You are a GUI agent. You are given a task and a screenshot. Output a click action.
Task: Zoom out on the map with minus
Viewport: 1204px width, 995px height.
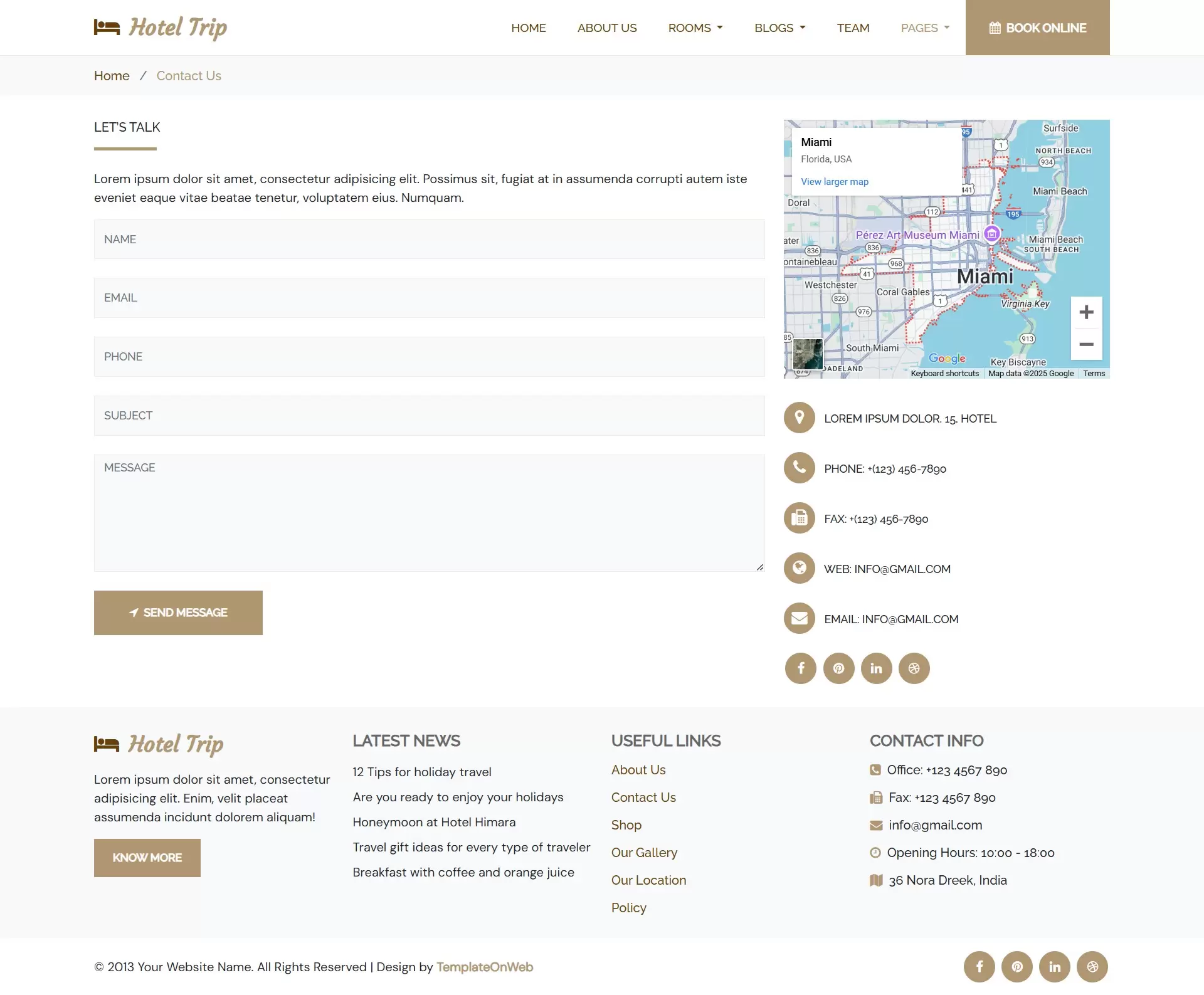point(1087,344)
